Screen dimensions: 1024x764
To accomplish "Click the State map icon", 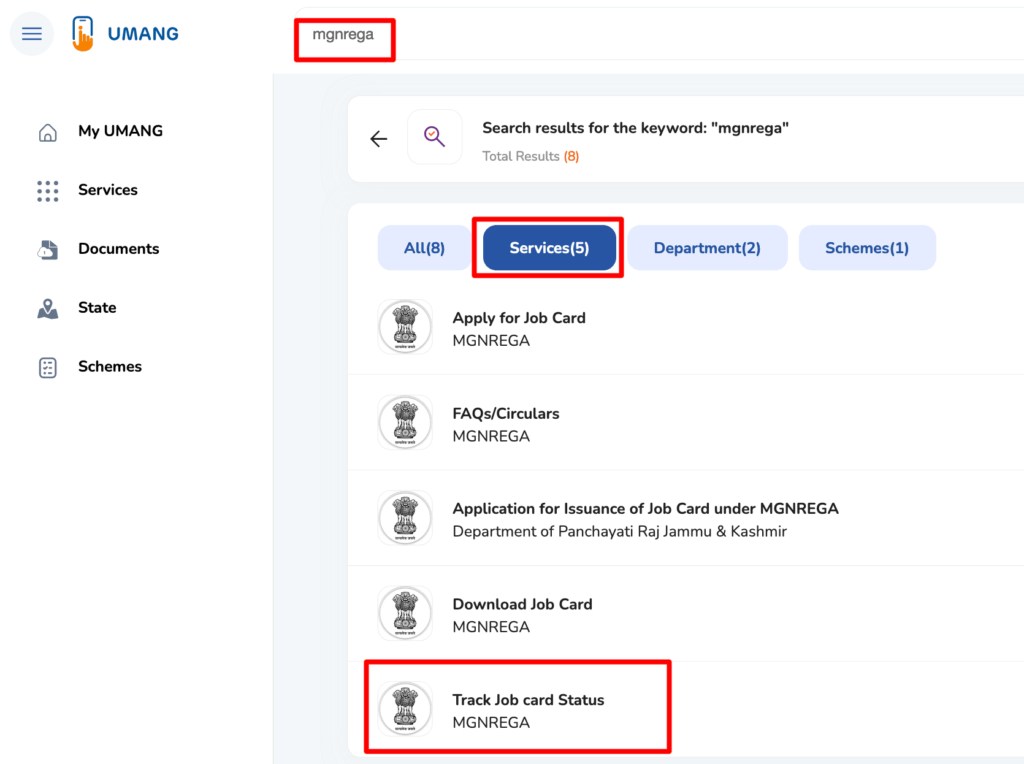I will (x=47, y=309).
